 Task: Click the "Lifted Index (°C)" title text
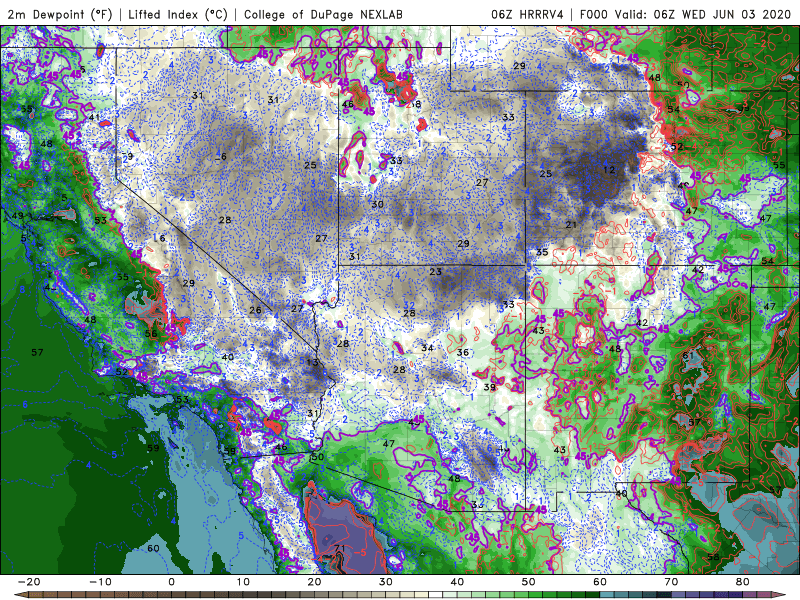click(x=178, y=15)
